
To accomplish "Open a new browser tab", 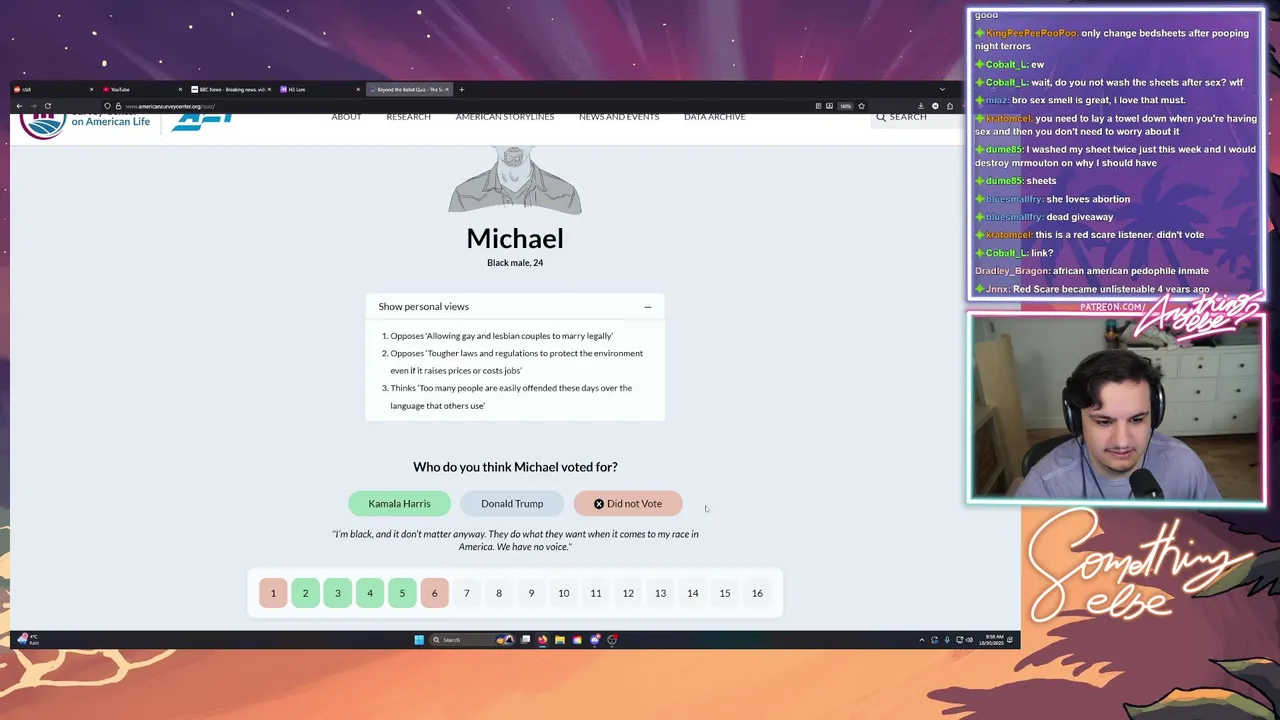I will point(461,89).
